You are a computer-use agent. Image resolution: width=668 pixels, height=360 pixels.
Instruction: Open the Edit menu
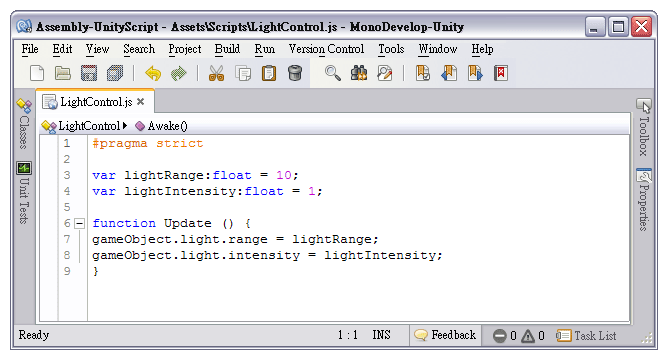62,49
